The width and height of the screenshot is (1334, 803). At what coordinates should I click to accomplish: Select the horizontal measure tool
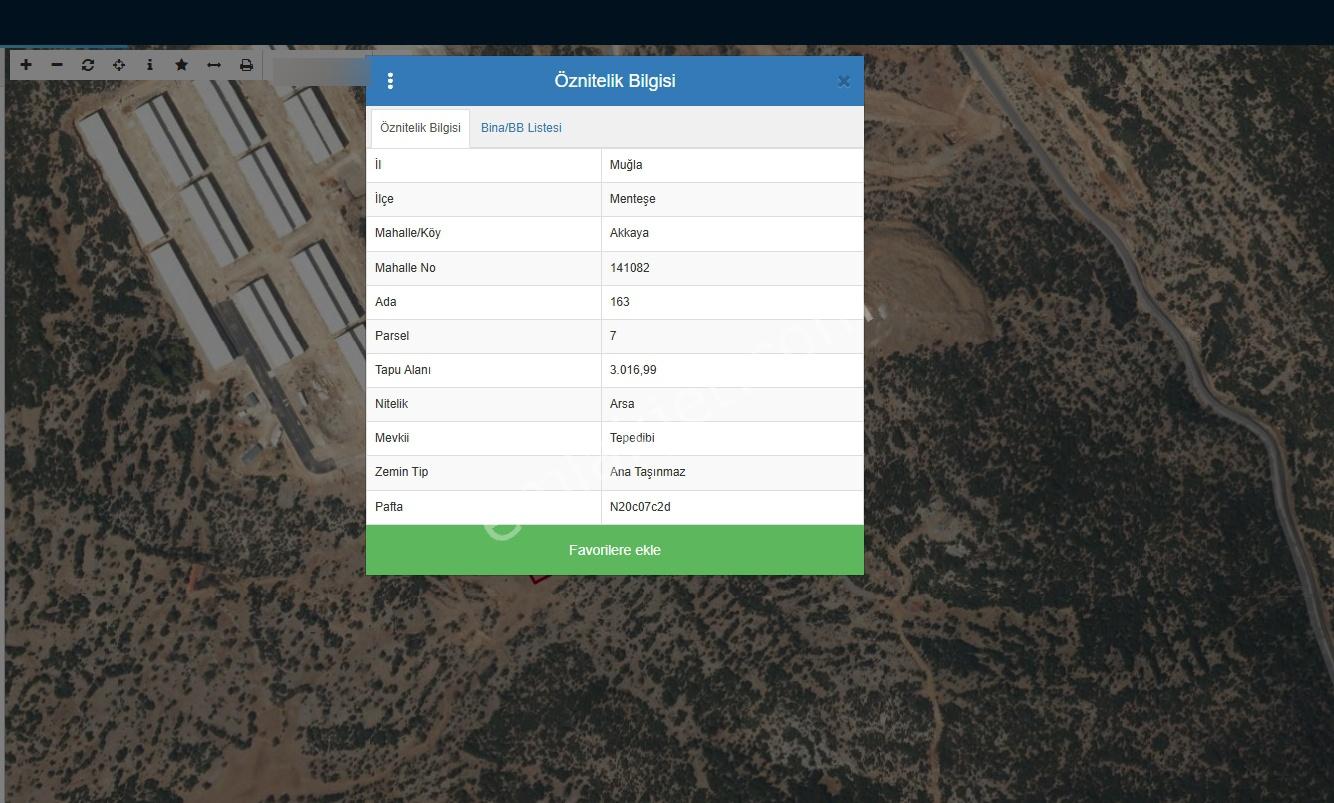click(214, 65)
